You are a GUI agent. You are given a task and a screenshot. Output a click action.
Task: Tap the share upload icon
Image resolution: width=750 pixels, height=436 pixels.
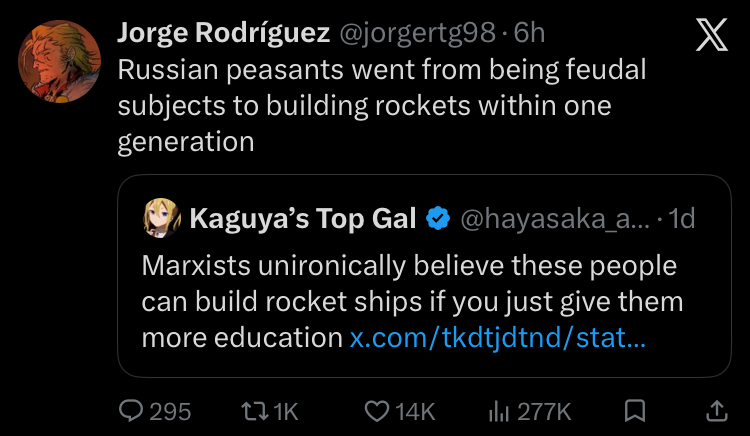point(717,412)
